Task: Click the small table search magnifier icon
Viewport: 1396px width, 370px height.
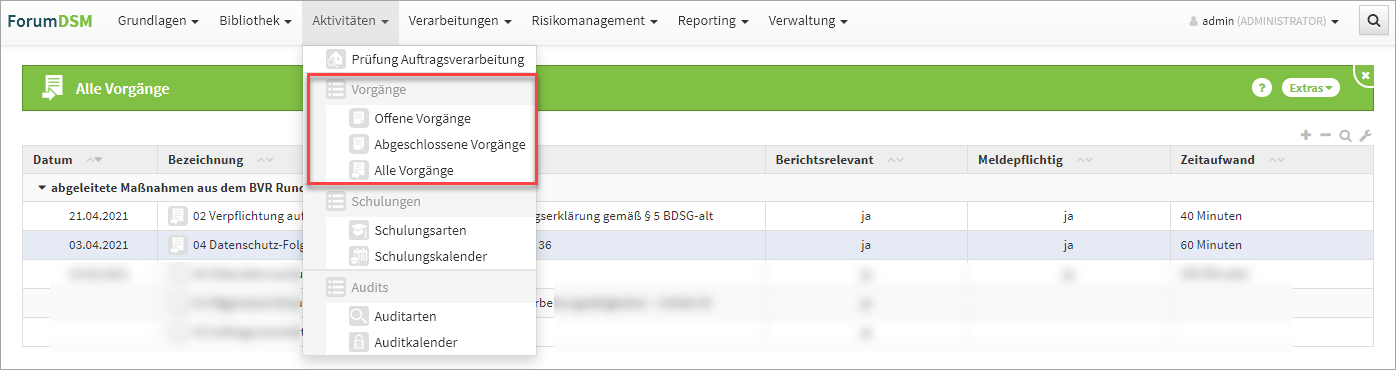Action: (x=1346, y=135)
